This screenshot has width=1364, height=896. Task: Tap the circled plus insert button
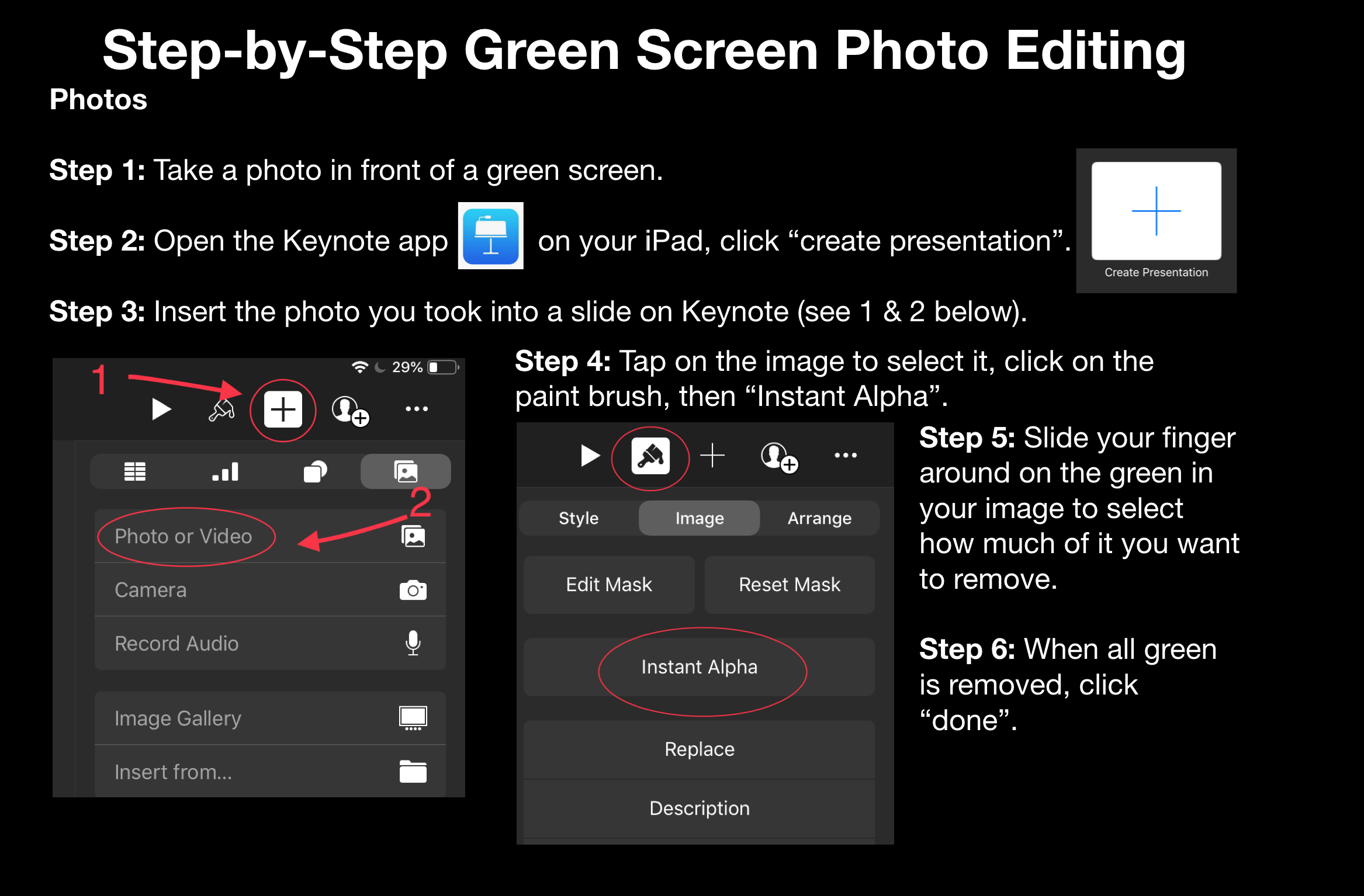pyautogui.click(x=283, y=409)
